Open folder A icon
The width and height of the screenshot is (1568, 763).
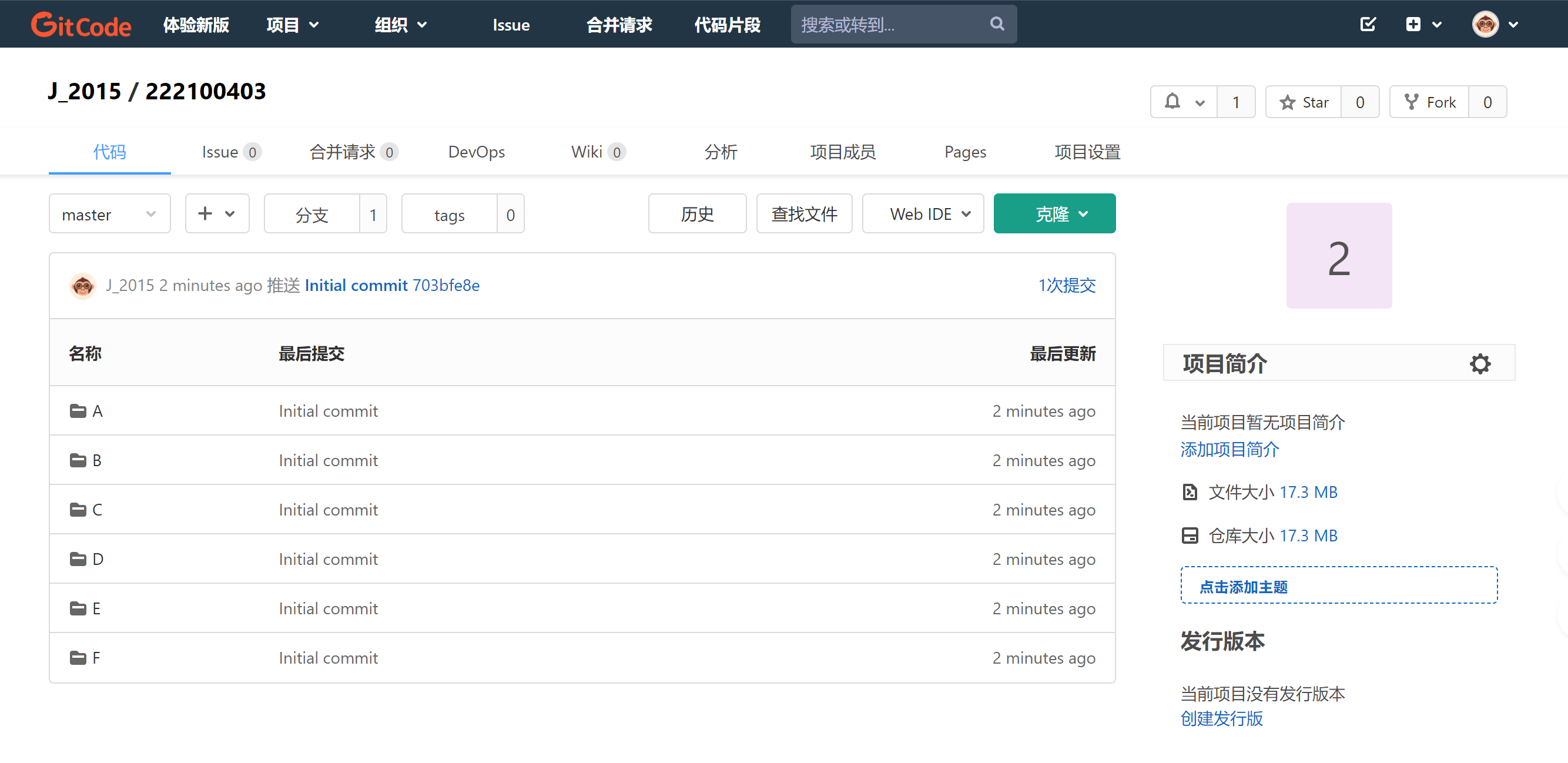(x=78, y=411)
